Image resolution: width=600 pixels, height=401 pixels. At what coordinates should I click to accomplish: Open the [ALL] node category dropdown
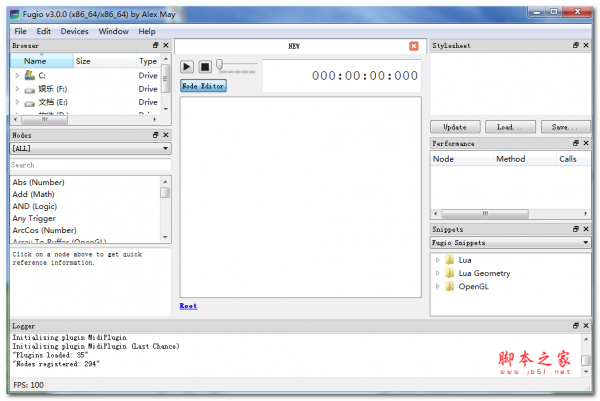(x=90, y=148)
